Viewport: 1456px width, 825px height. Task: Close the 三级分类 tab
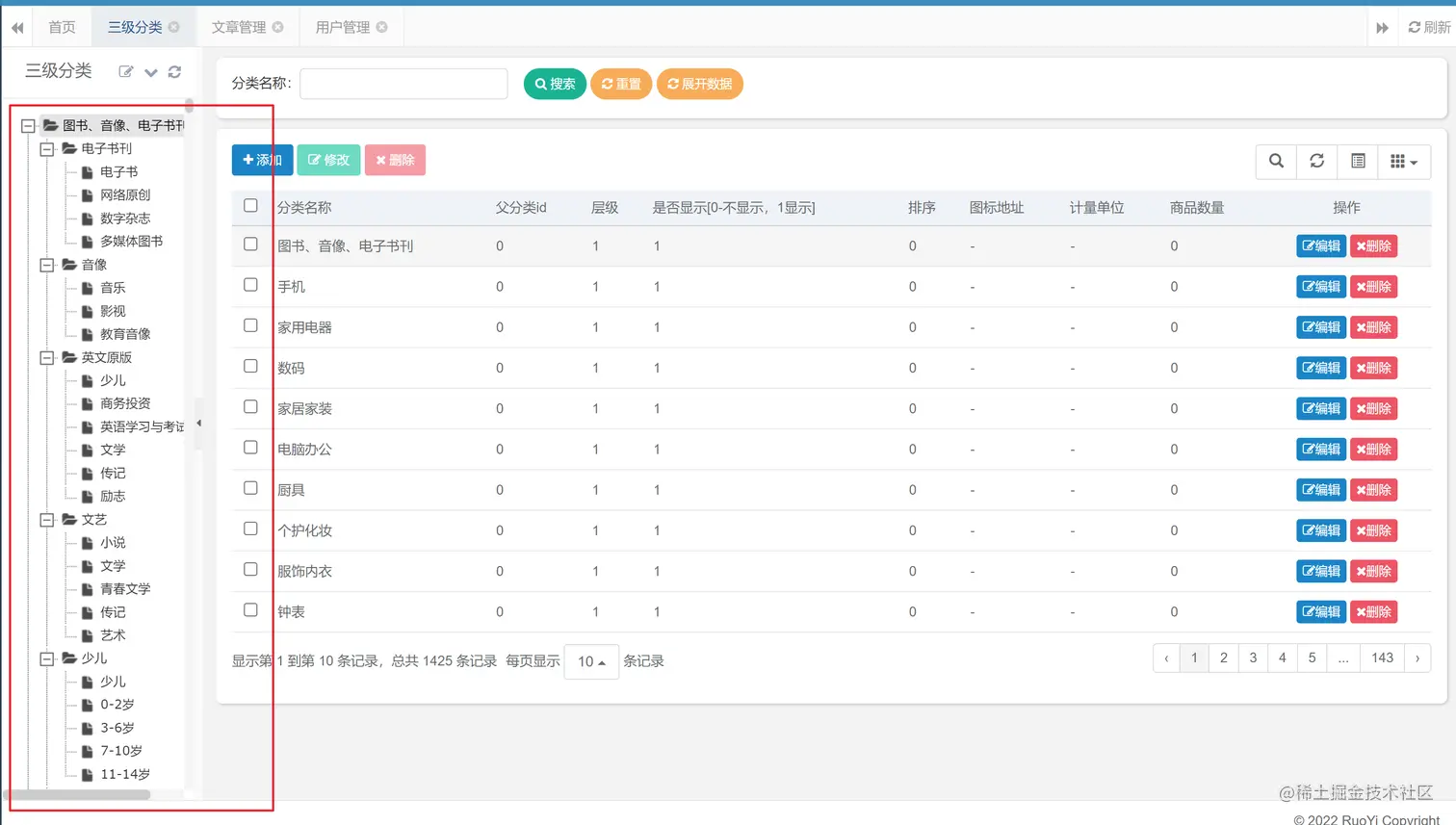174,27
